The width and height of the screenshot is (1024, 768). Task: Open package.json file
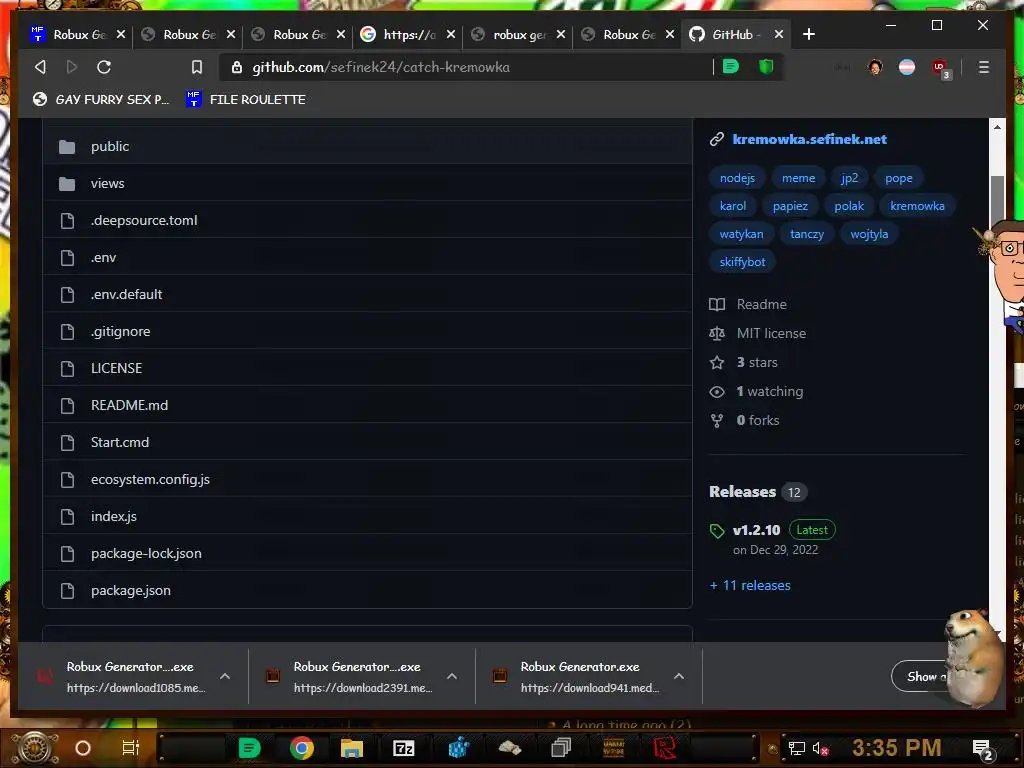click(x=131, y=590)
